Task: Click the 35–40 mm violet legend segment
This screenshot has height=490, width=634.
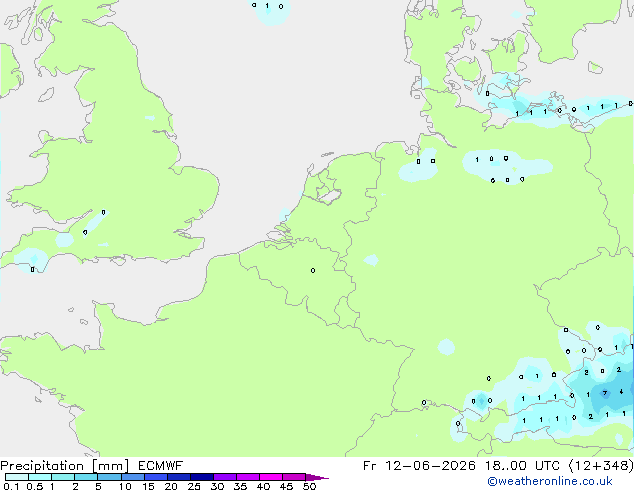Action: click(x=247, y=477)
